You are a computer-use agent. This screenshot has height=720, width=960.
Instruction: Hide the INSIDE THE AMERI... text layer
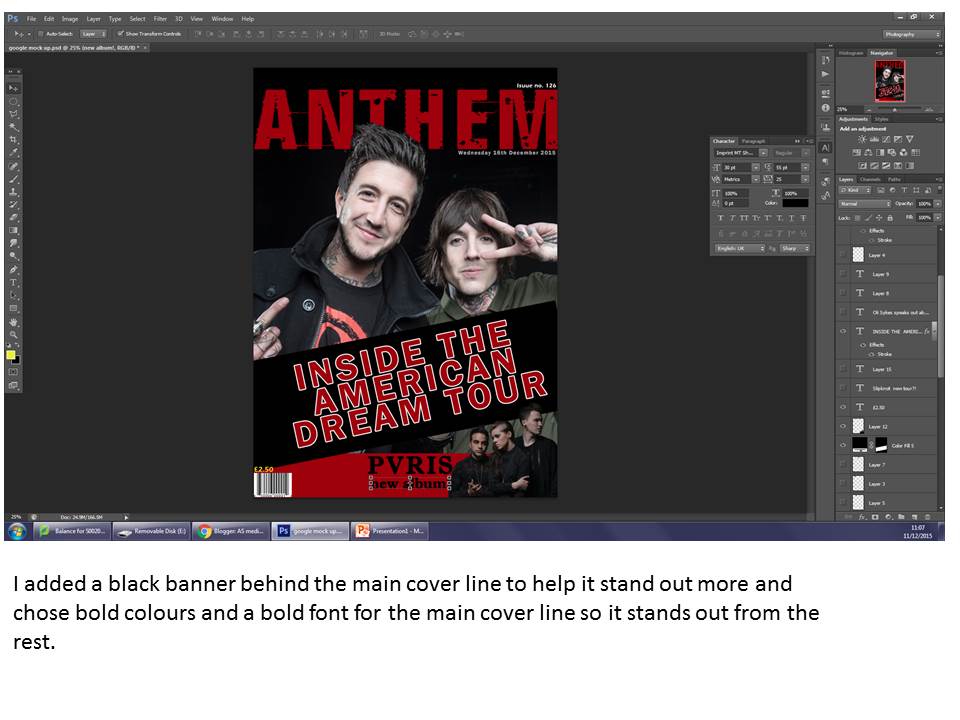pos(843,331)
